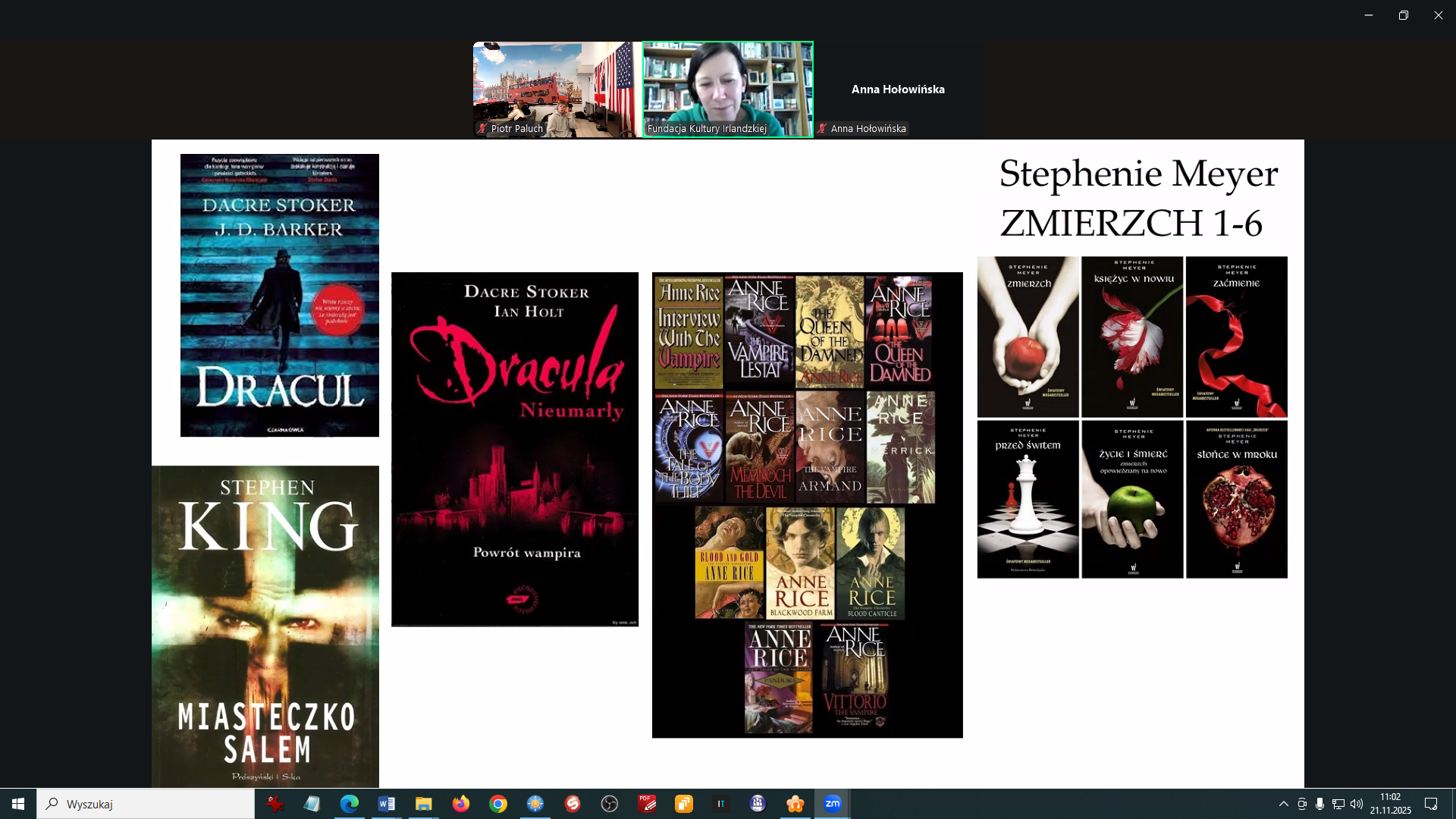
Task: Launch Microsoft Edge from taskbar
Action: pyautogui.click(x=349, y=804)
